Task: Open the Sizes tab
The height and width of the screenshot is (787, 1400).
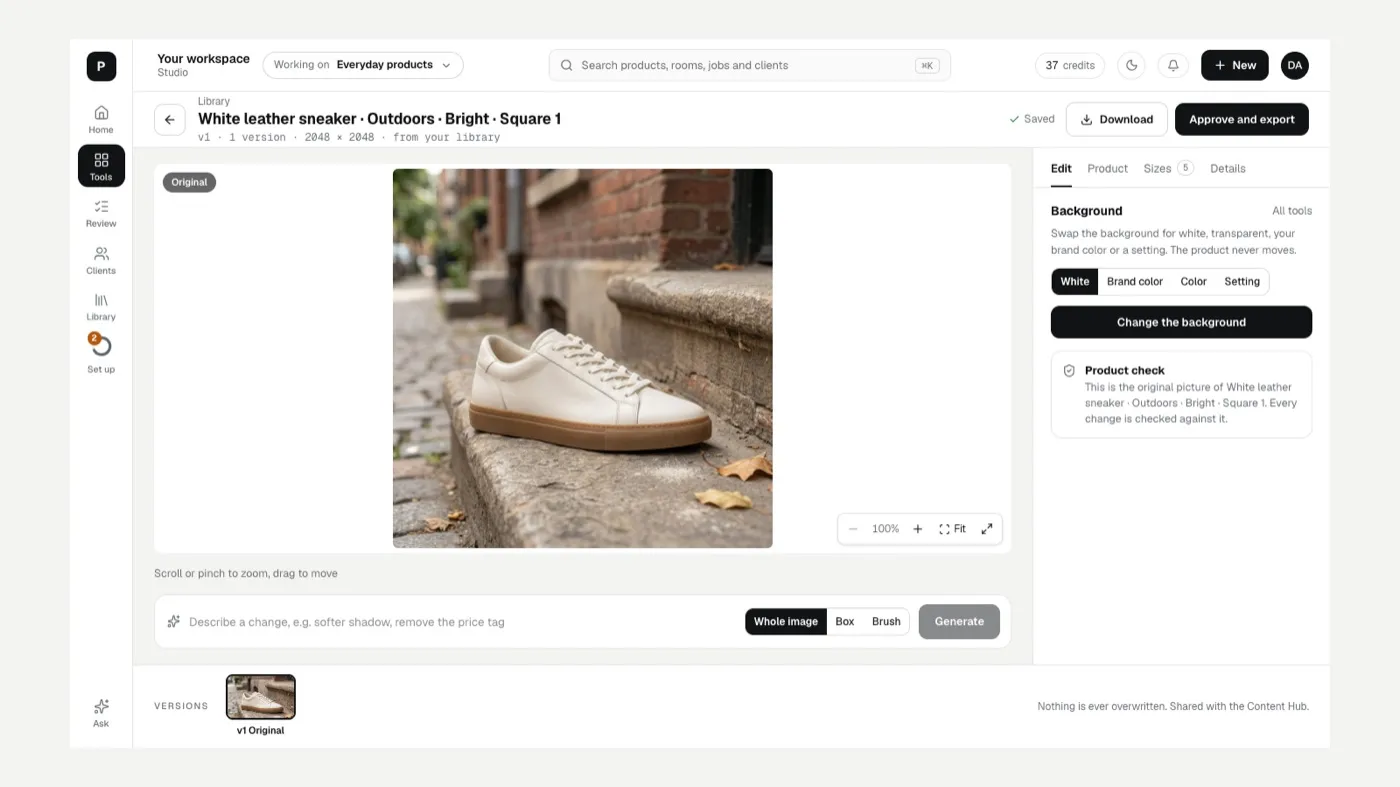Action: (x=1169, y=169)
